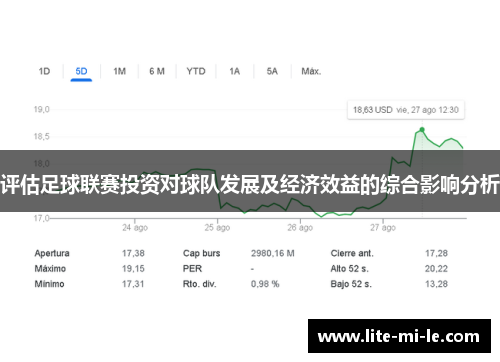
Task: Select the 1D time range tab
Action: (44, 71)
